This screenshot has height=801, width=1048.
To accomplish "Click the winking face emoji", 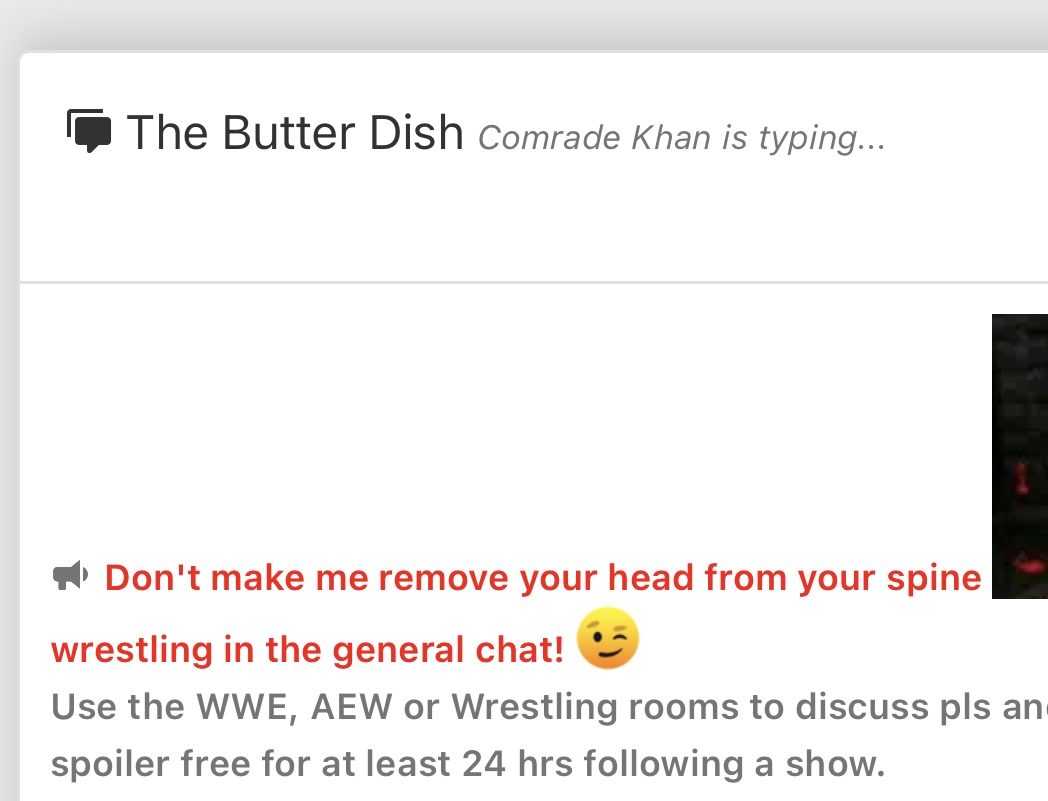I will [607, 638].
